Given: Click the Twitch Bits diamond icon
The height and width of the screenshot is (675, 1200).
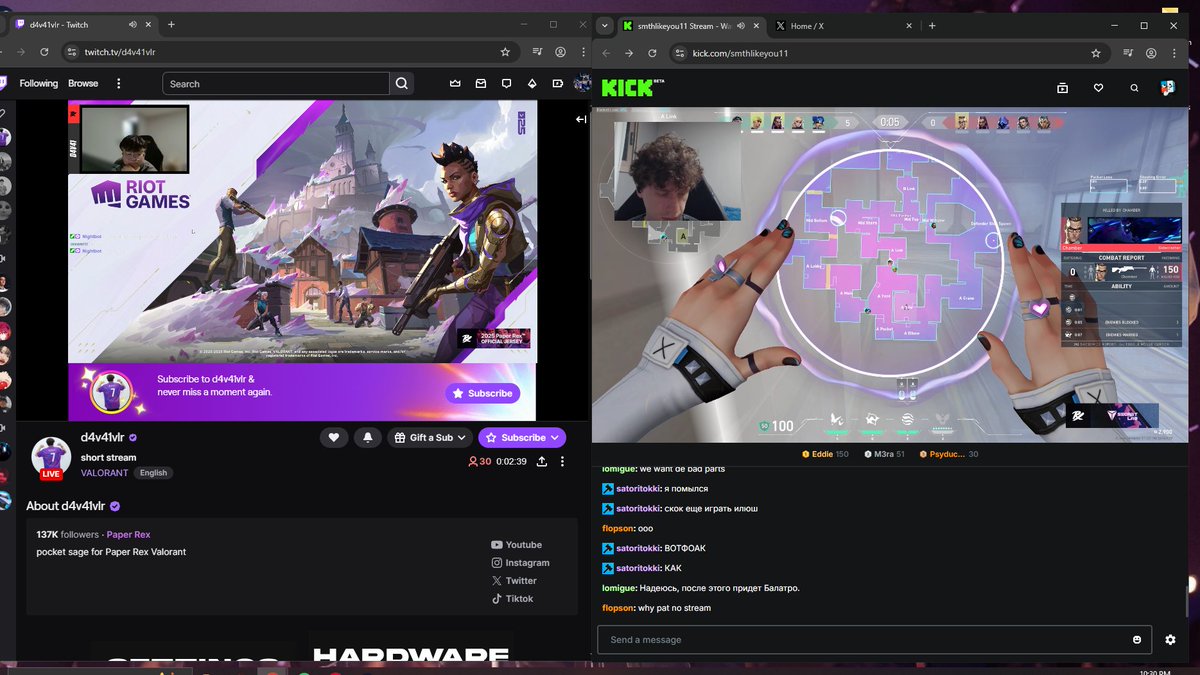Looking at the screenshot, I should 532,84.
